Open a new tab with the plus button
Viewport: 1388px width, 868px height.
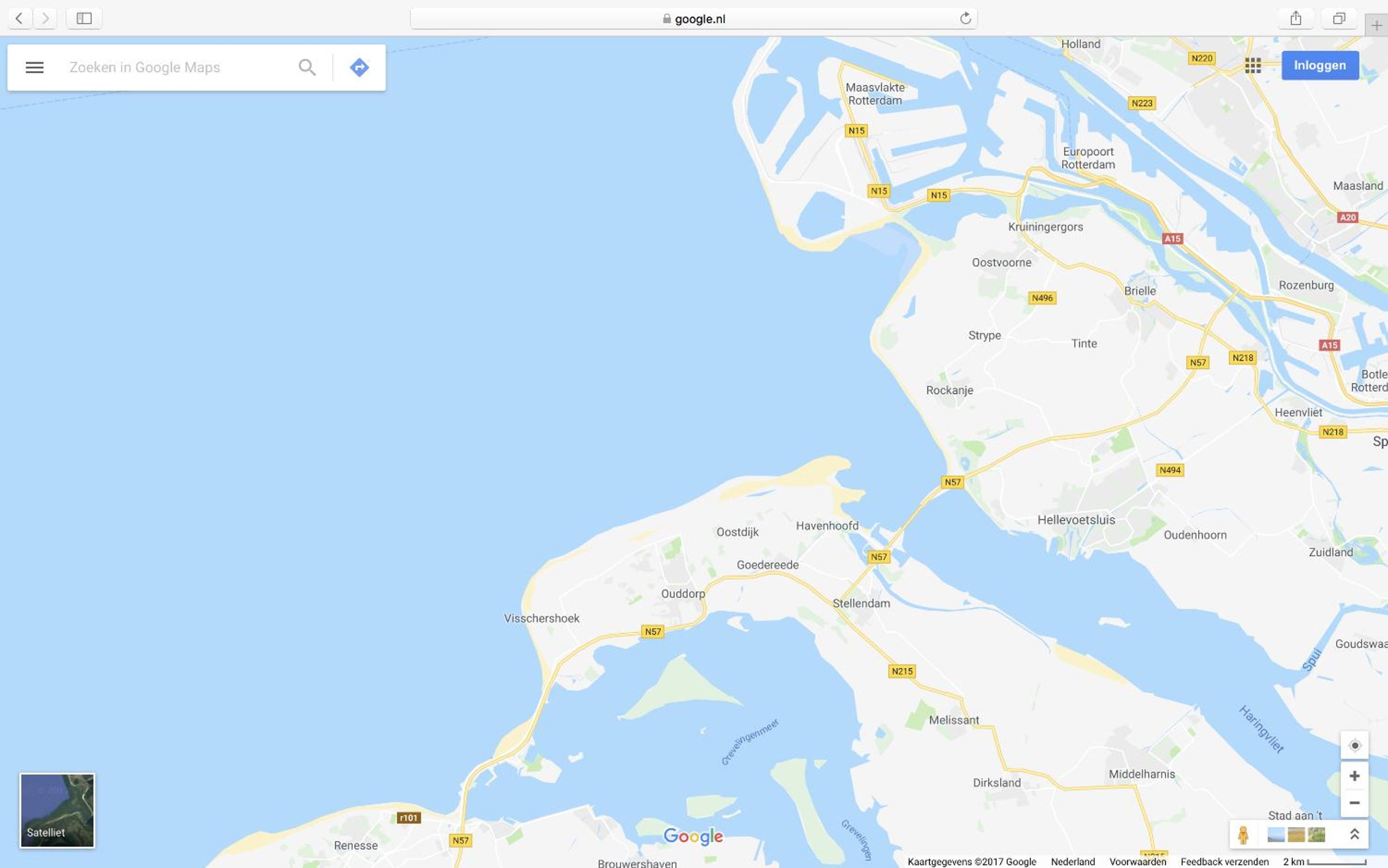click(1376, 25)
